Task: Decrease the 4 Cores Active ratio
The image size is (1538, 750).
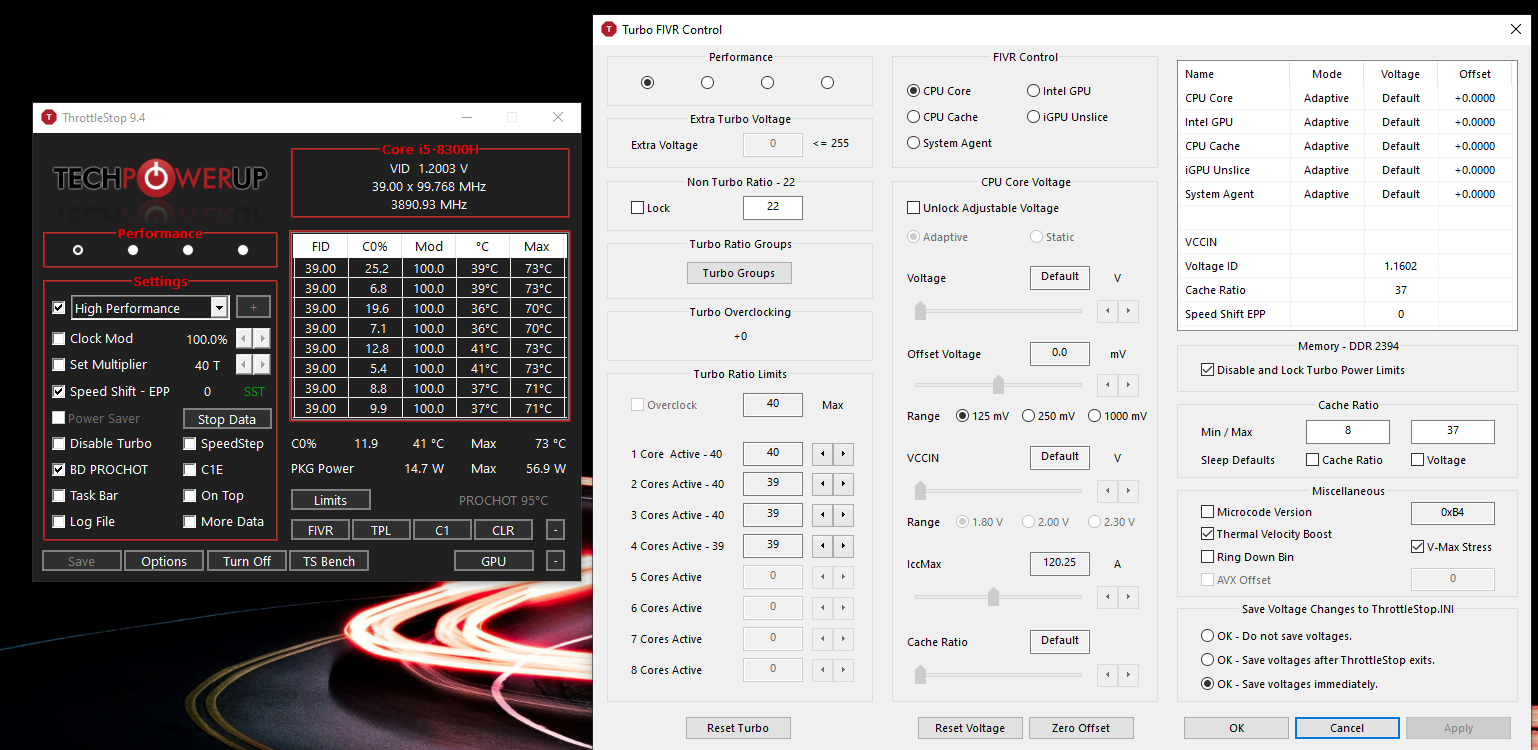Action: pos(822,546)
